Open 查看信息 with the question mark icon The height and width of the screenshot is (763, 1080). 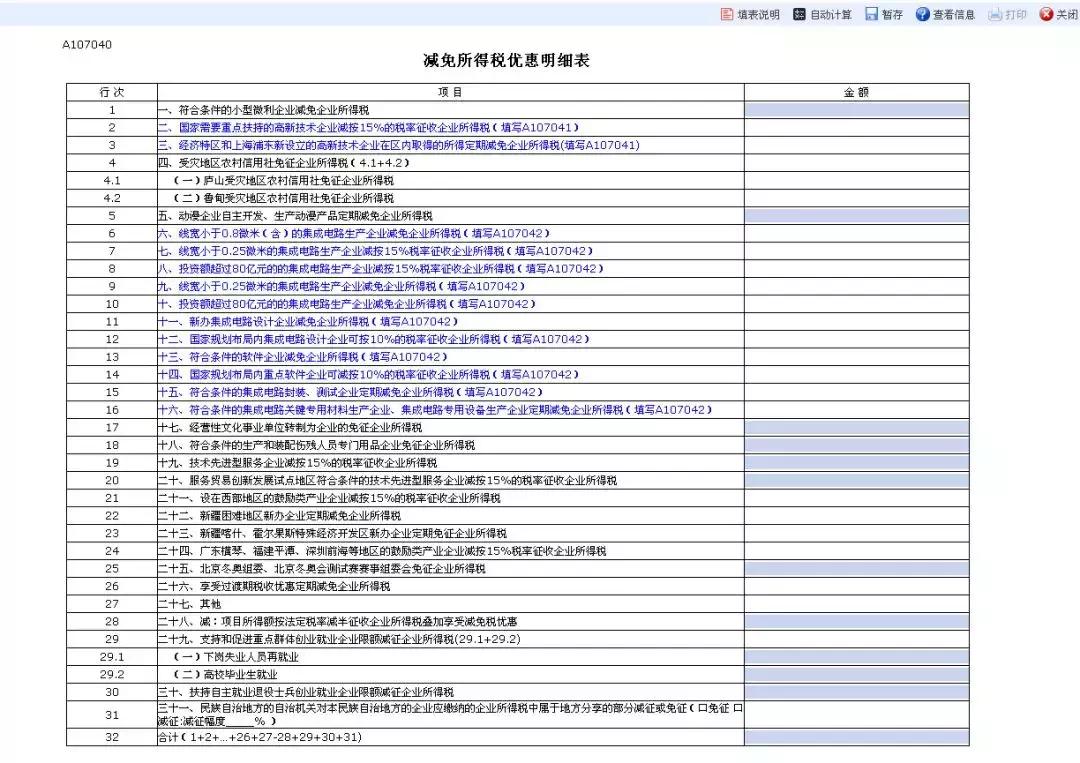(x=921, y=14)
